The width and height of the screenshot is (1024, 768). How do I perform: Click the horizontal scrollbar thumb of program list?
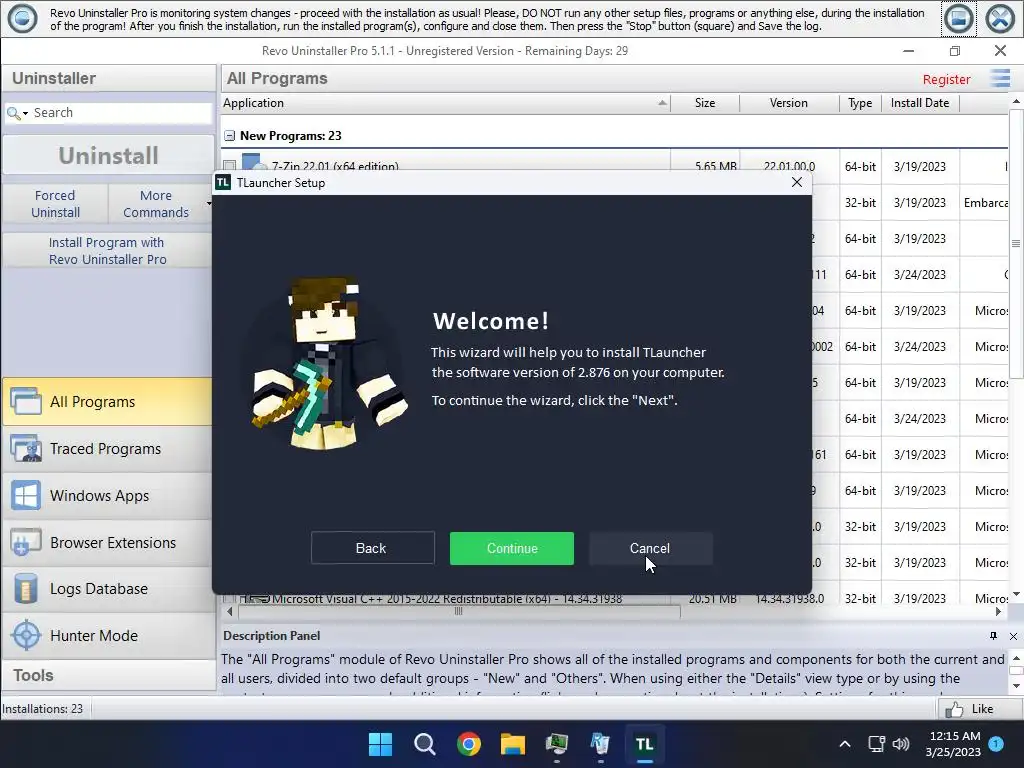459,612
